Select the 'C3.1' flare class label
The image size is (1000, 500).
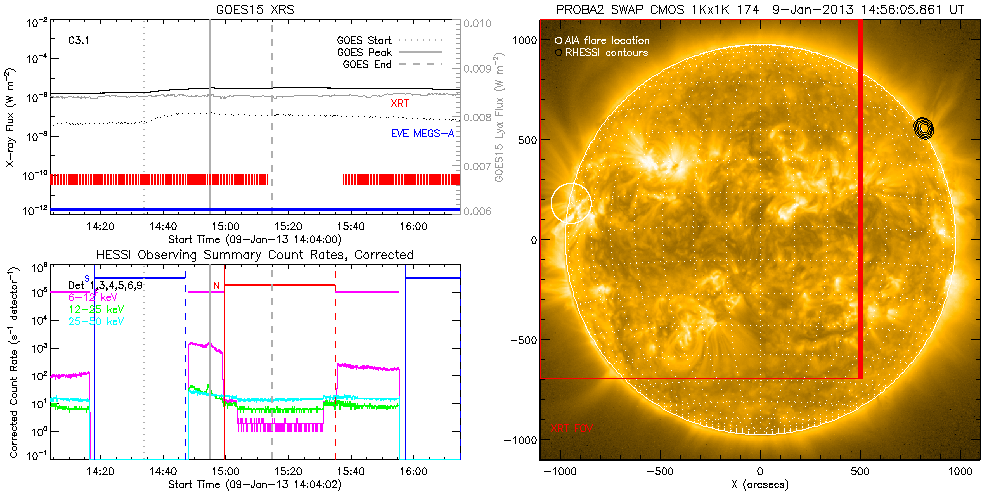(78, 39)
